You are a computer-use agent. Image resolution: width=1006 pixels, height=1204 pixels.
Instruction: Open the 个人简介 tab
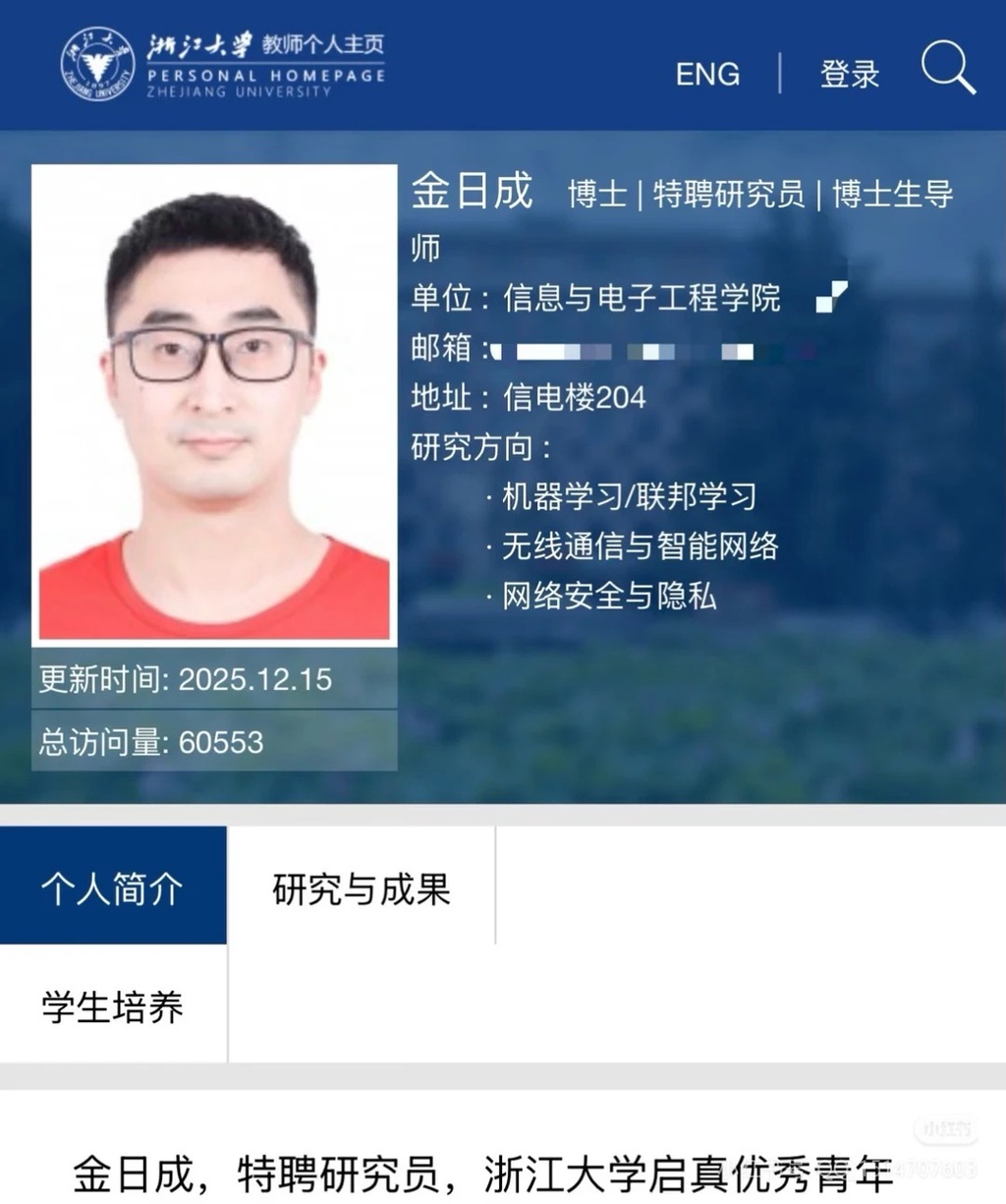click(113, 885)
